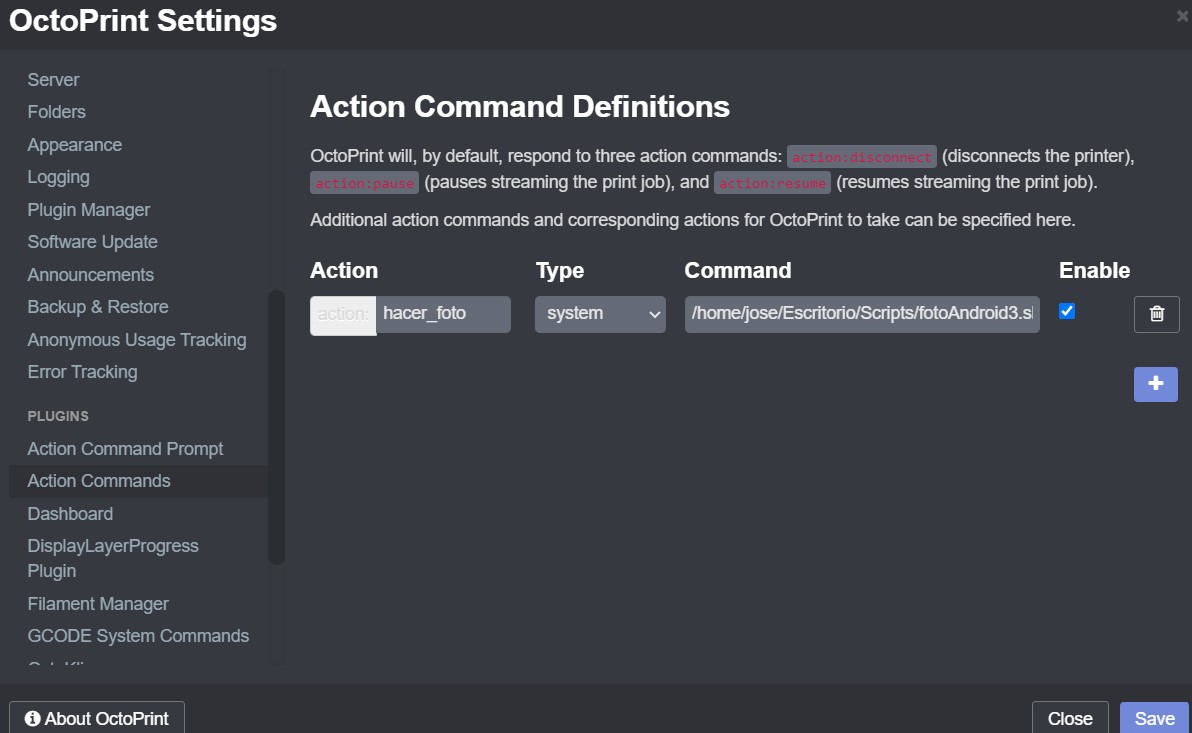Viewport: 1192px width, 733px height.
Task: Add a new action command row
Action: 1155,384
